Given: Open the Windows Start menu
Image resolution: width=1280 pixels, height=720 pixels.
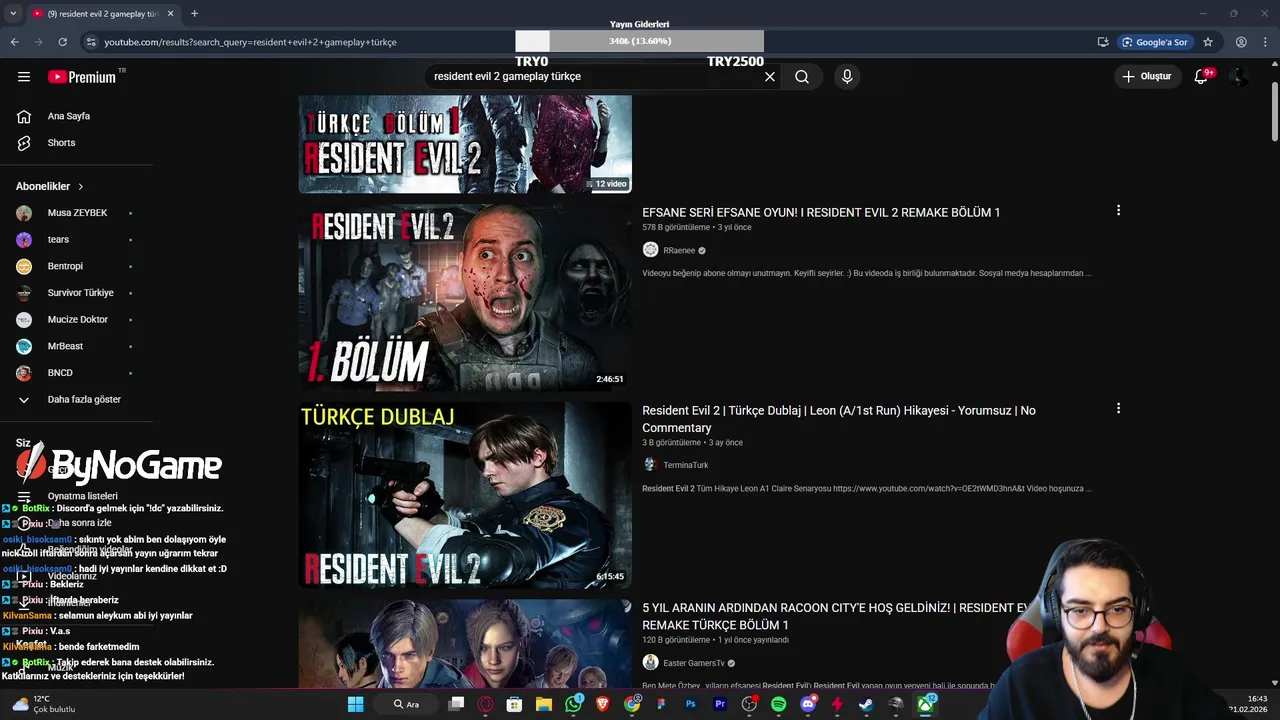Looking at the screenshot, I should click(356, 705).
